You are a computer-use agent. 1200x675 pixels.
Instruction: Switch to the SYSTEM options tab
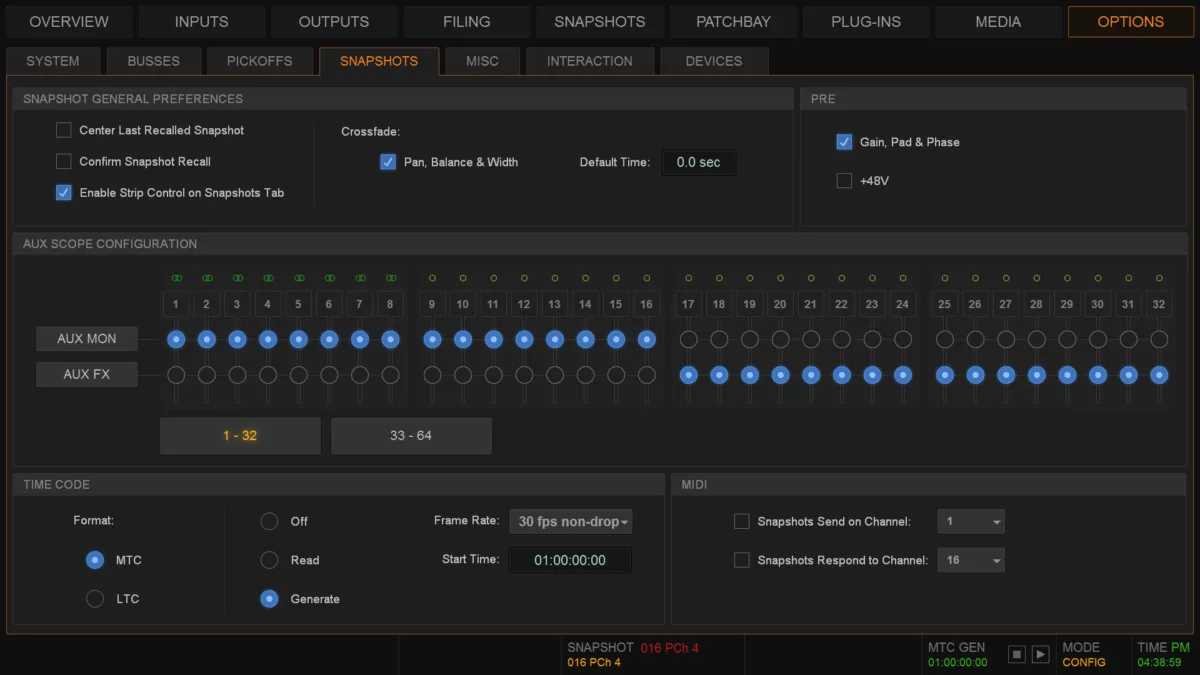point(53,61)
